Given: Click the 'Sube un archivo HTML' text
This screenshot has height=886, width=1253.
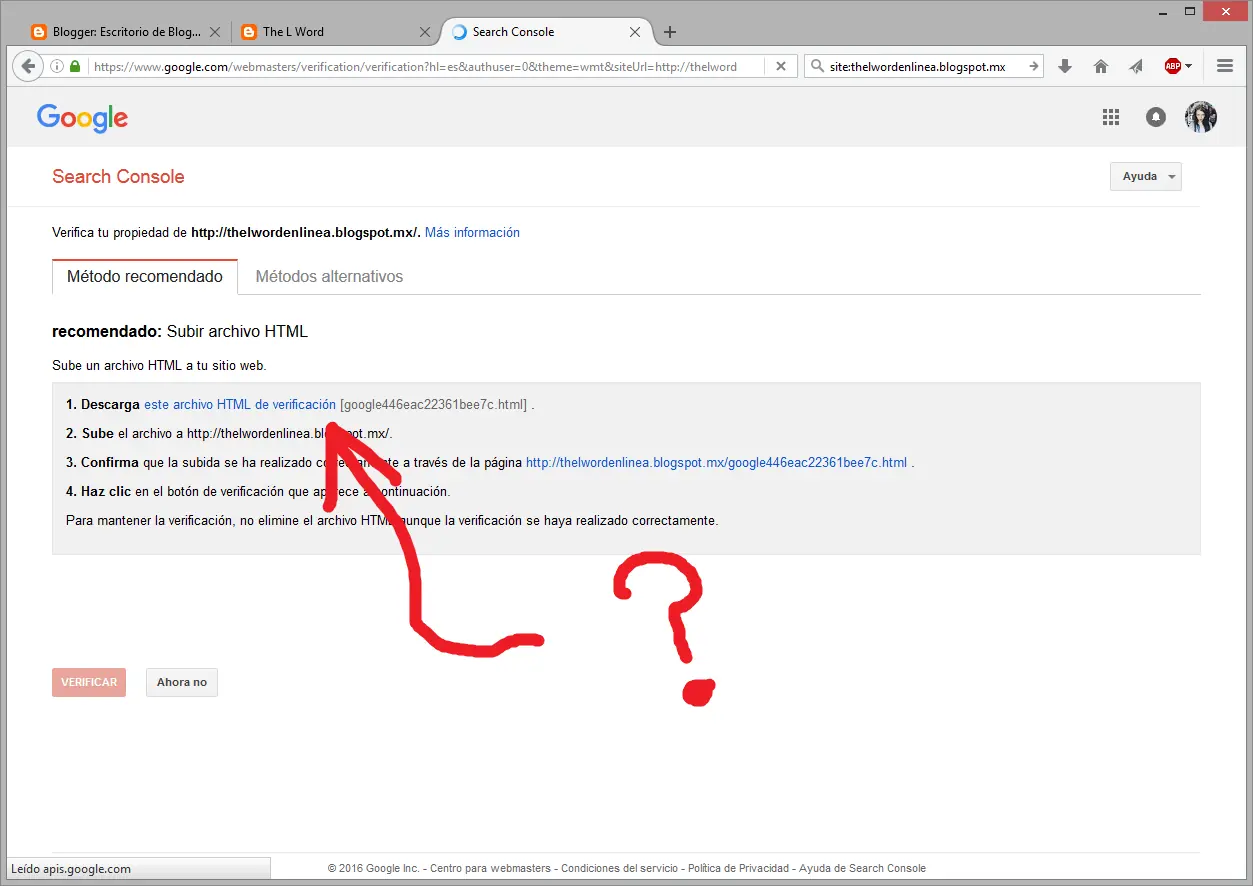Looking at the screenshot, I should [159, 366].
